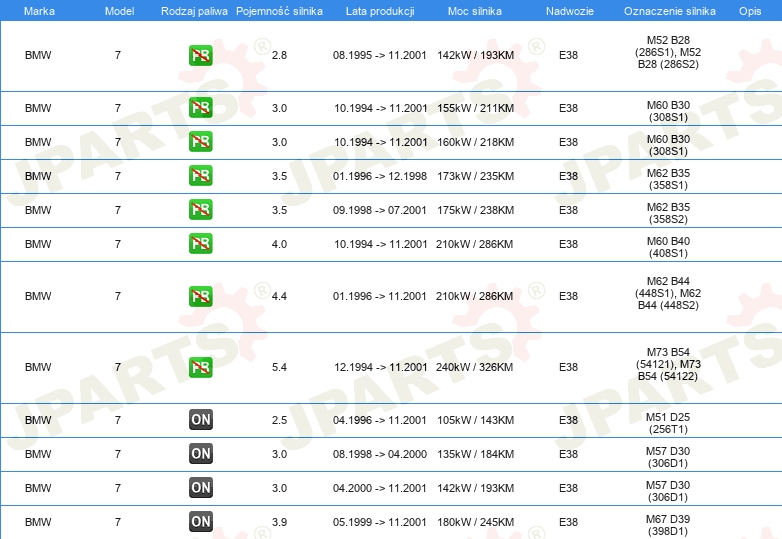This screenshot has width=782, height=539.
Task: Click the production years 08.1995 -> 11.2001
Action: coord(380,55)
